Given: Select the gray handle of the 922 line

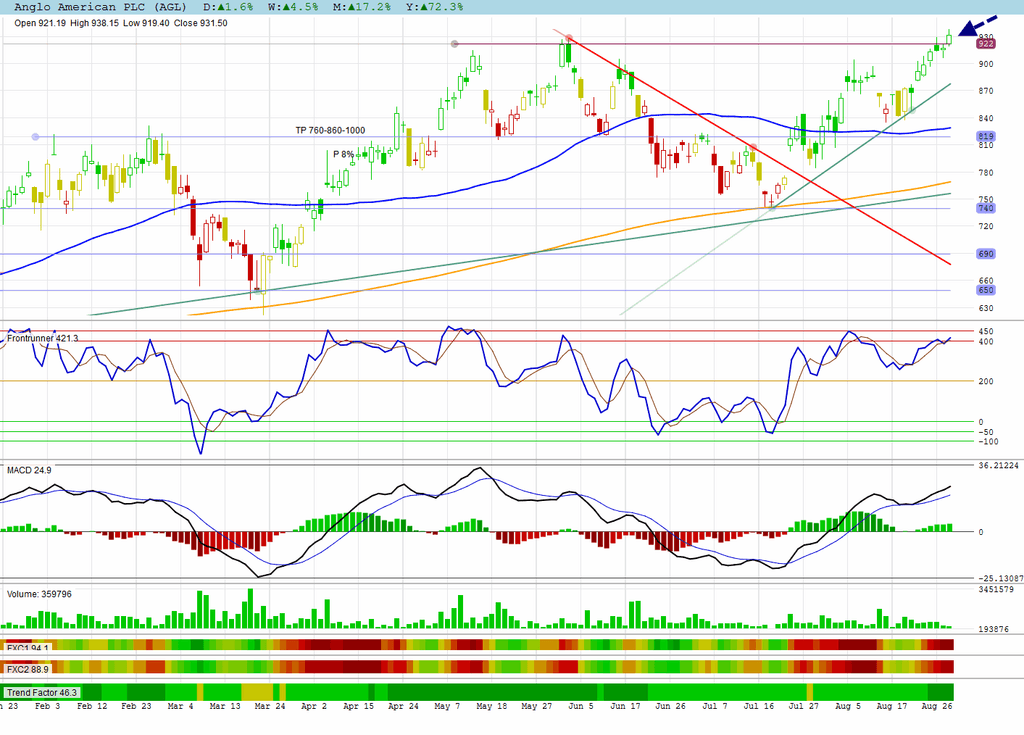Looking at the screenshot, I should 455,44.
